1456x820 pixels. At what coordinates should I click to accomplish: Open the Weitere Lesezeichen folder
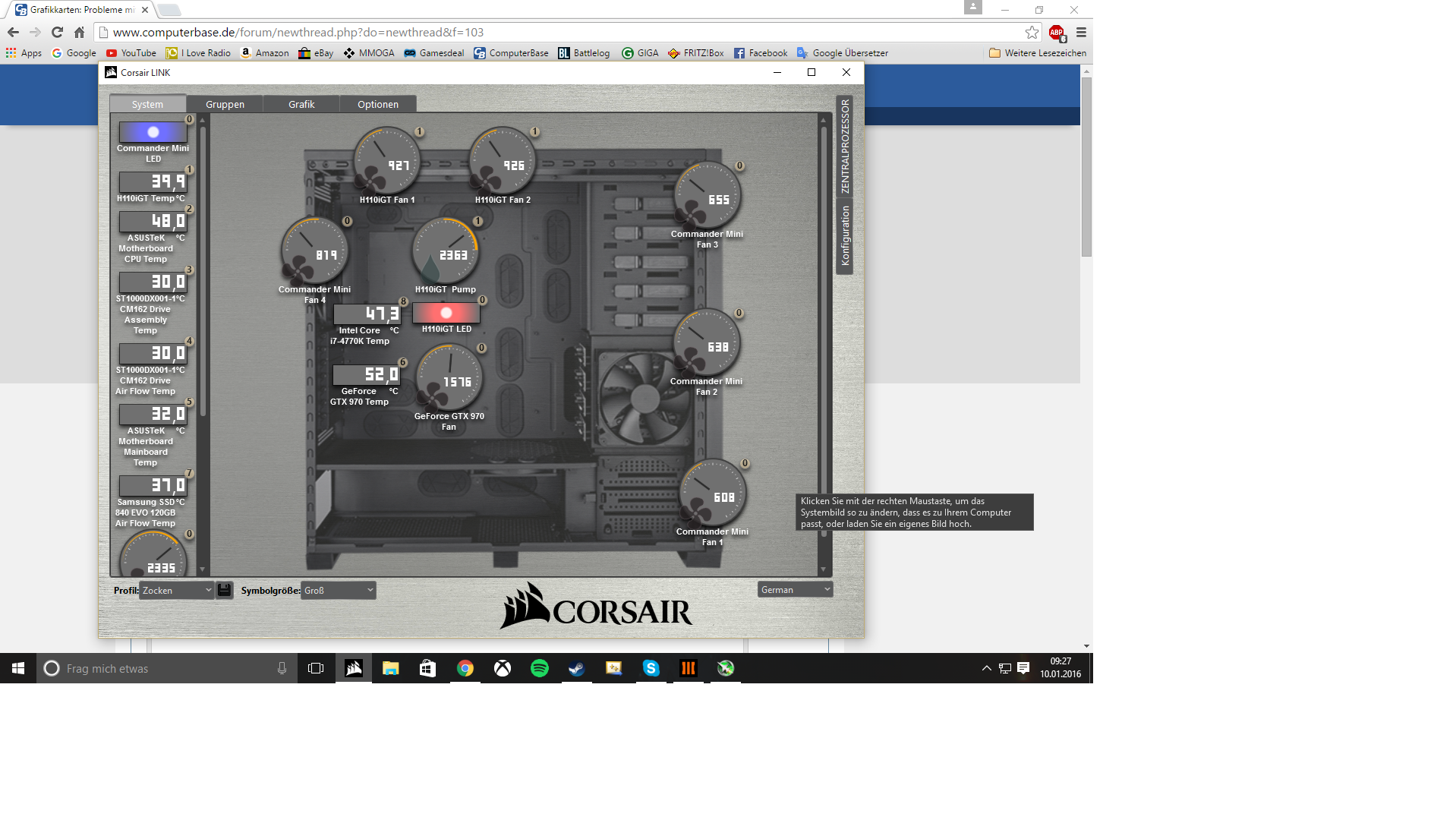[1038, 53]
